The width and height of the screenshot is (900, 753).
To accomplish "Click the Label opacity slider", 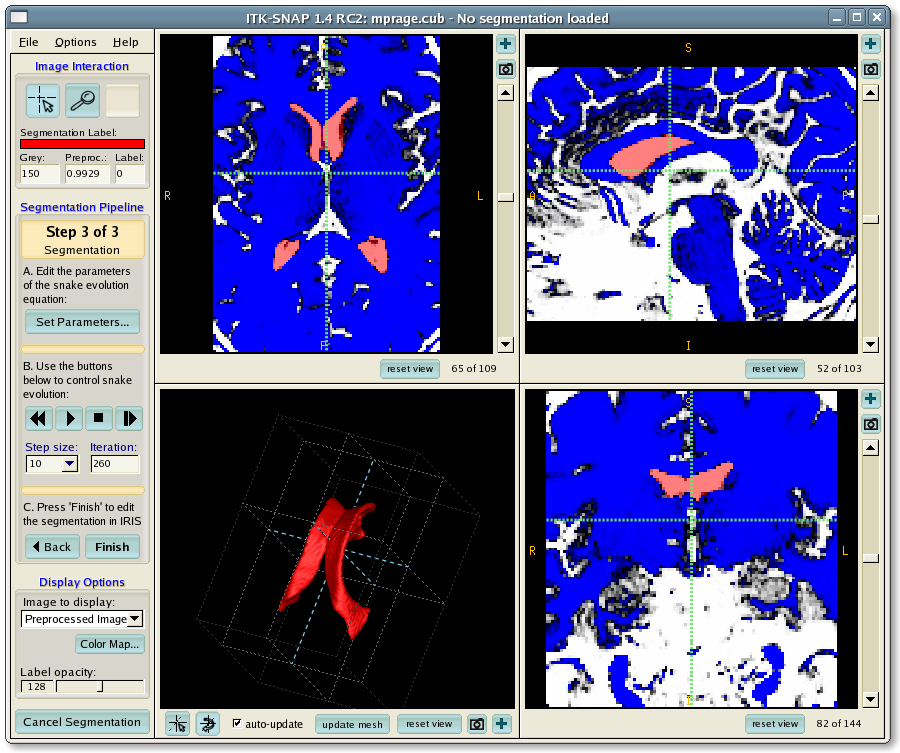I will (x=99, y=687).
